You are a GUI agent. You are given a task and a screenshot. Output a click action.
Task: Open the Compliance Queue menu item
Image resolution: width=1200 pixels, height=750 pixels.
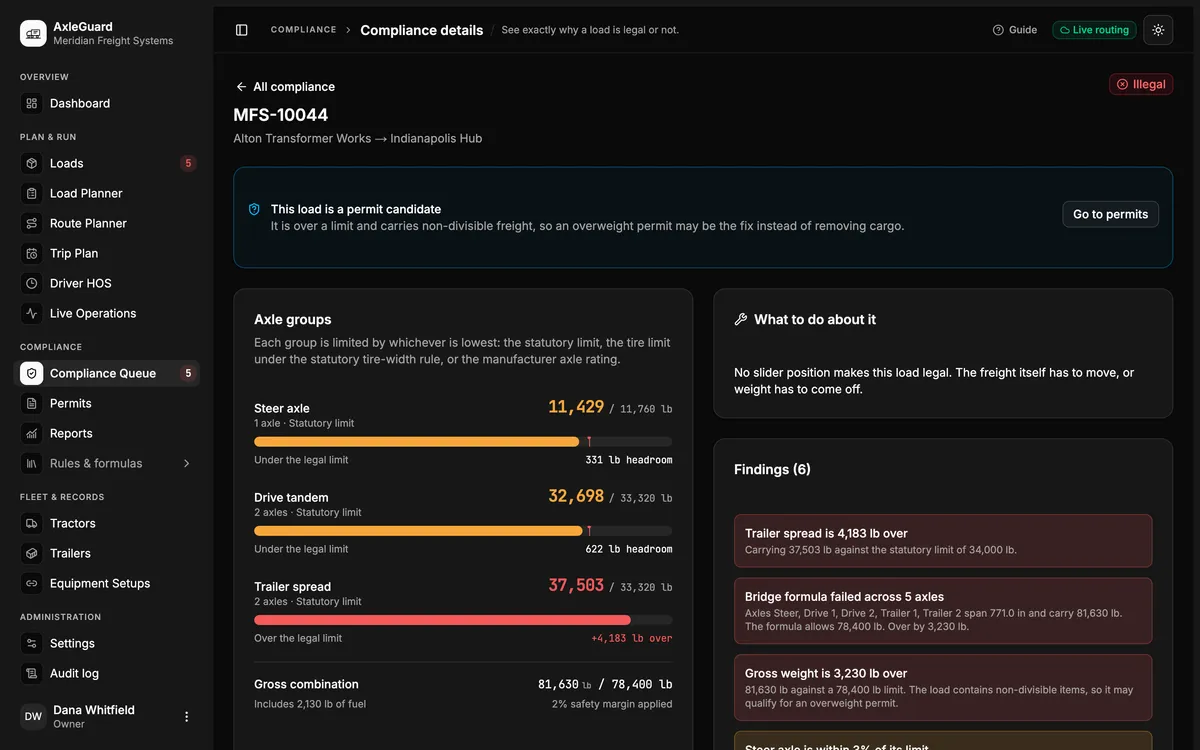(107, 373)
